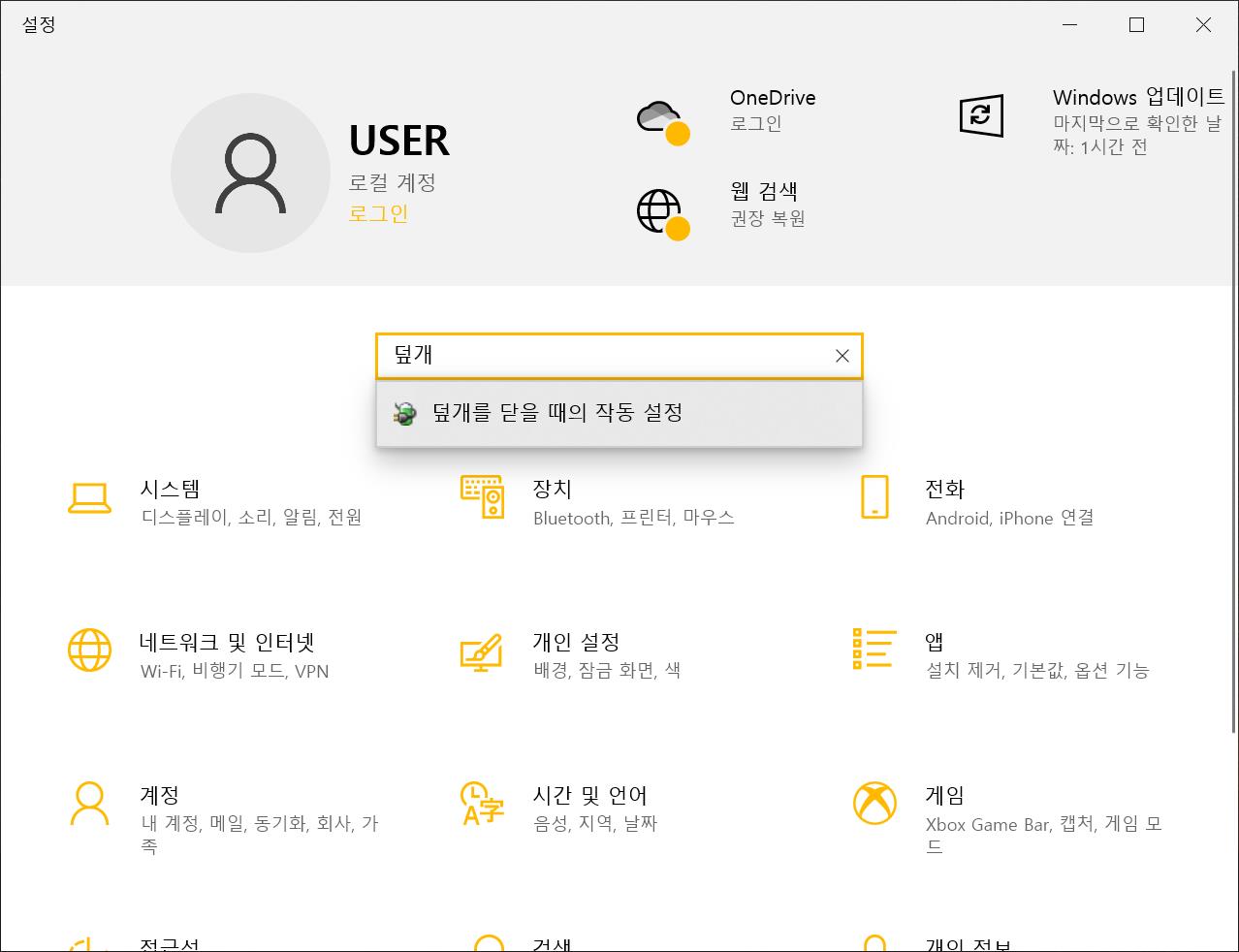Close the 설정 window
The width and height of the screenshot is (1239, 952).
click(1204, 25)
